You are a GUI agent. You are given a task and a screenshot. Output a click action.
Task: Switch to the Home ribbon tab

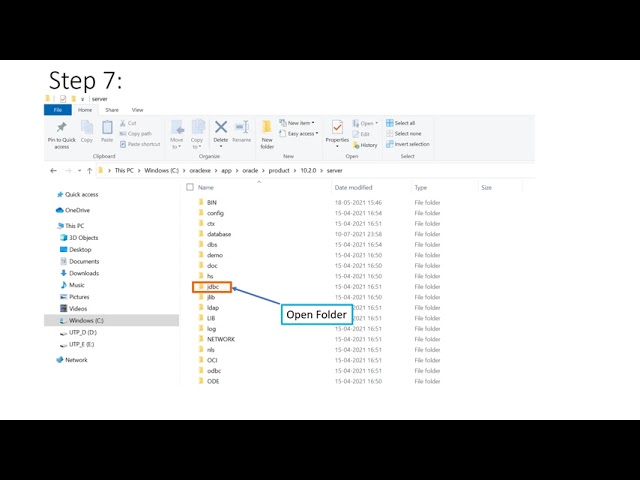point(85,110)
